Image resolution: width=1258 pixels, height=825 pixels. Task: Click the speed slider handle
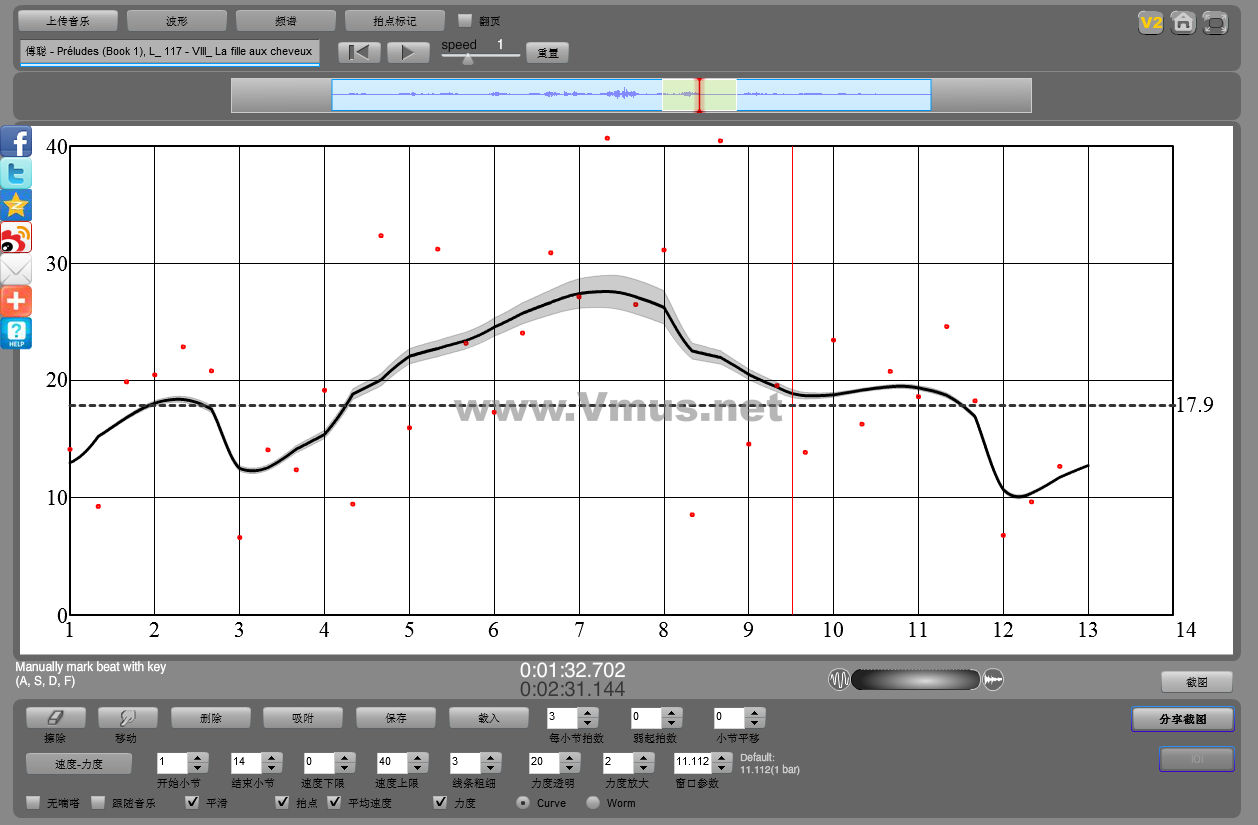[x=467, y=59]
